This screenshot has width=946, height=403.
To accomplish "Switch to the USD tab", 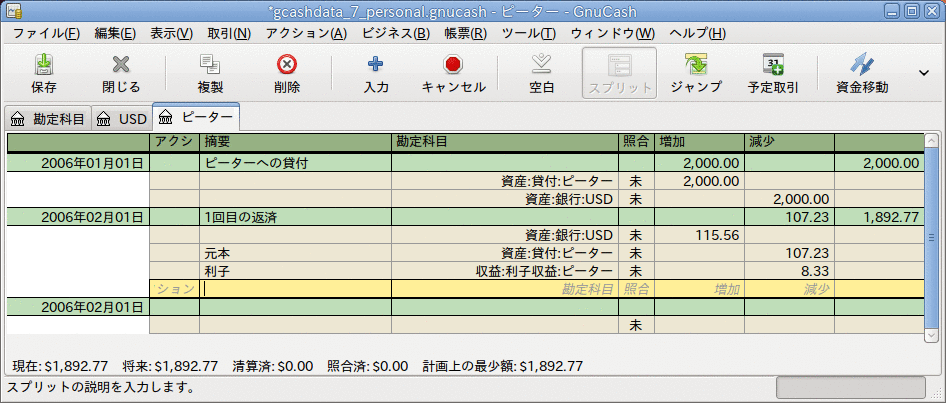I will pyautogui.click(x=122, y=118).
